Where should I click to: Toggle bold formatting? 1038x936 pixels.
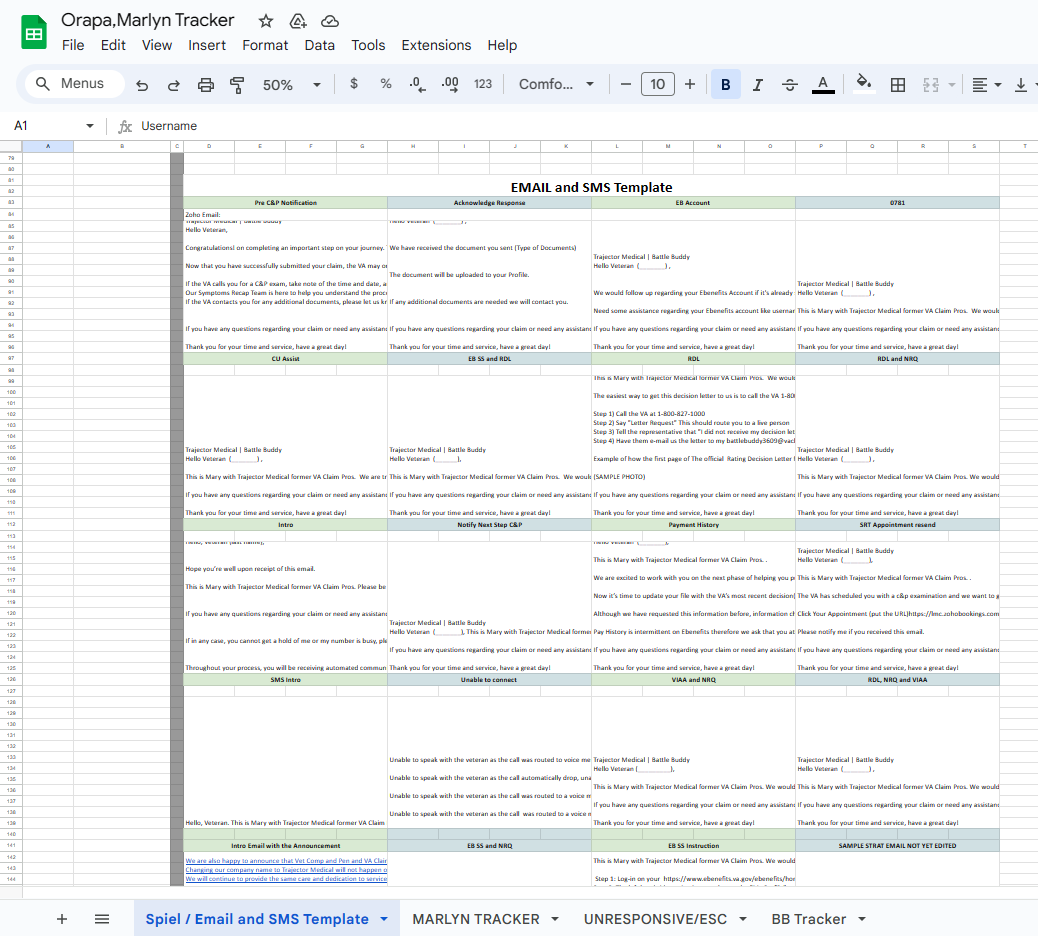726,84
